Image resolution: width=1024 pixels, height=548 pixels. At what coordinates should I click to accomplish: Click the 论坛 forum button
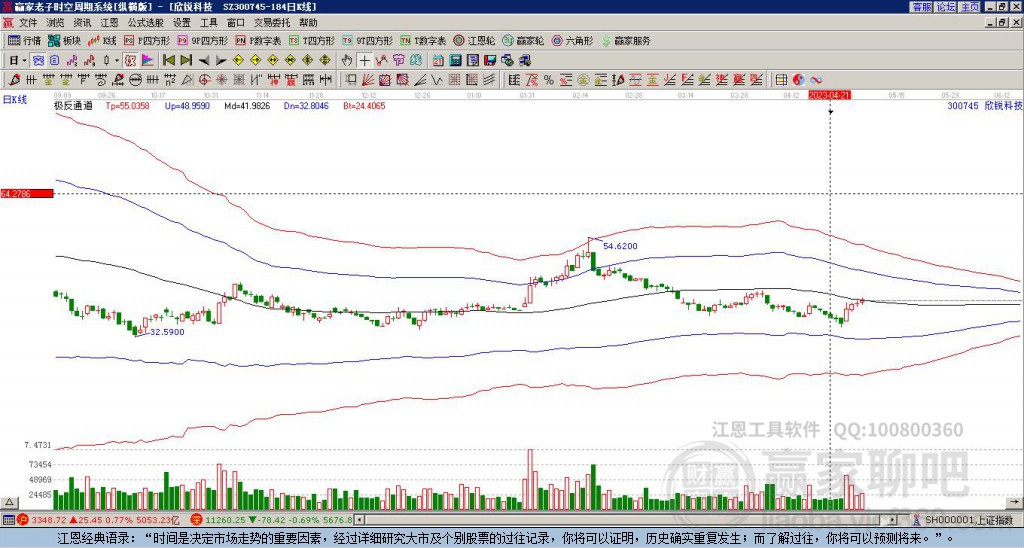coord(946,7)
